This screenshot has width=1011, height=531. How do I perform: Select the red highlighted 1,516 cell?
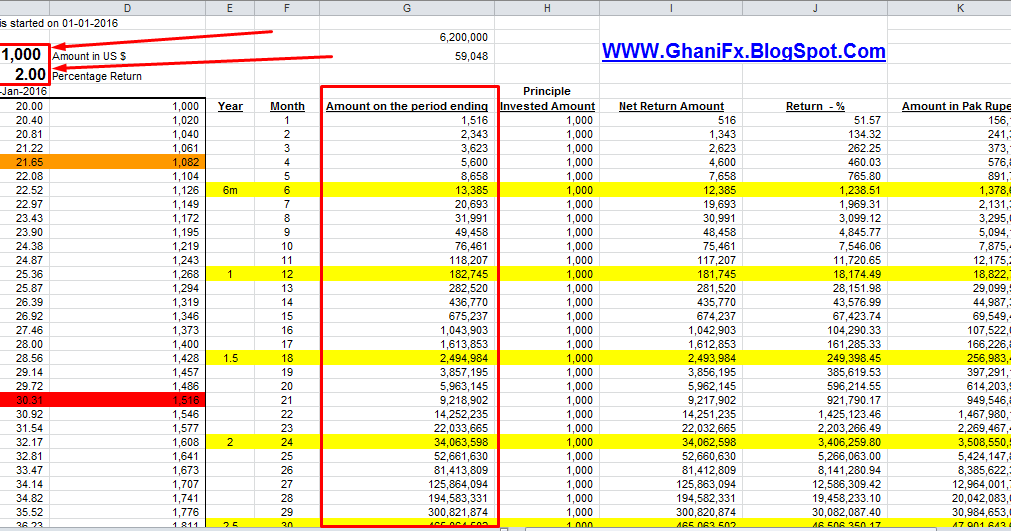[128, 400]
